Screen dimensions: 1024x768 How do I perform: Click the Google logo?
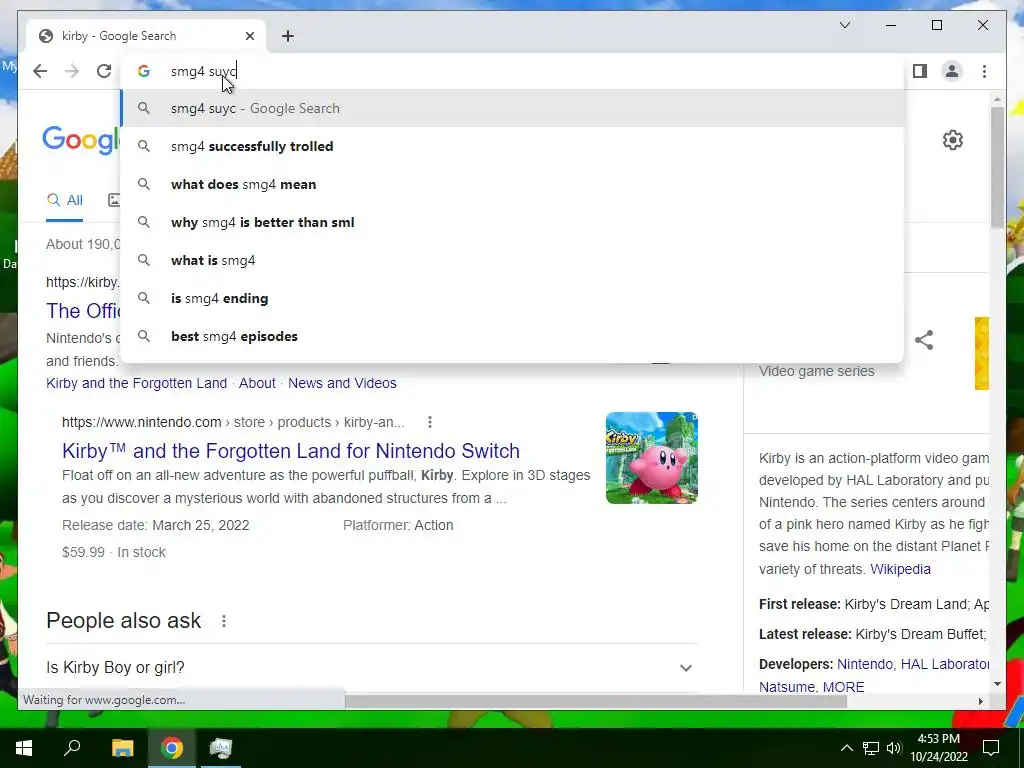click(81, 140)
